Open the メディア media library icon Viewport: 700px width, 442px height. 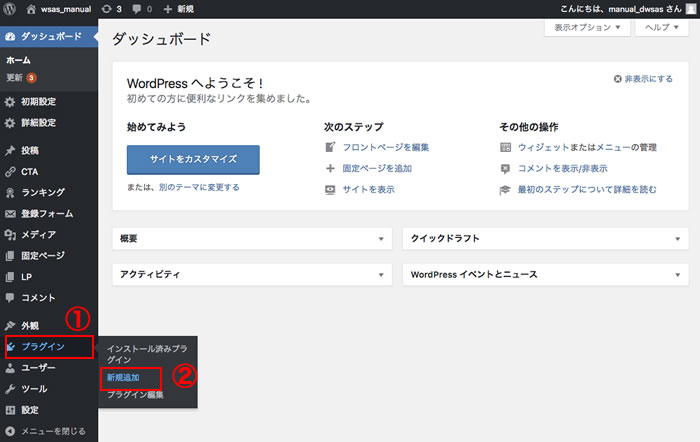tap(10, 235)
